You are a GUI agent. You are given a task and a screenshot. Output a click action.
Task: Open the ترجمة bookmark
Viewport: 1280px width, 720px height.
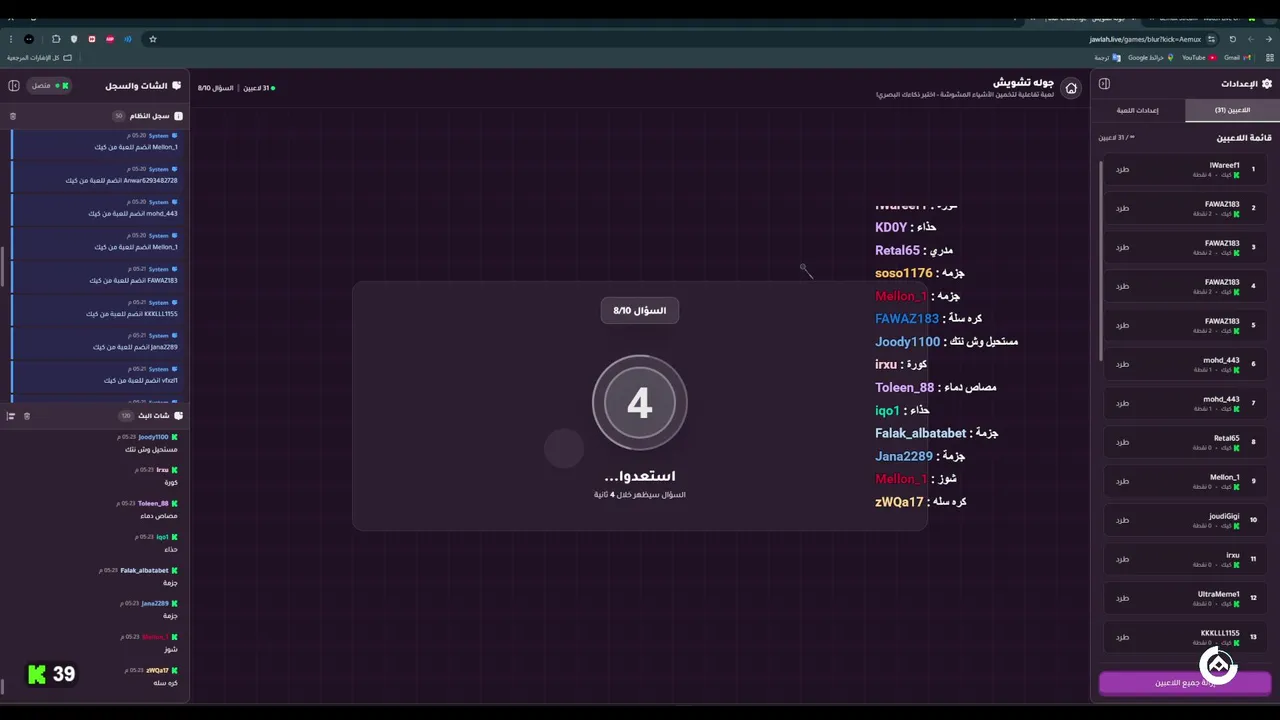click(x=1105, y=58)
